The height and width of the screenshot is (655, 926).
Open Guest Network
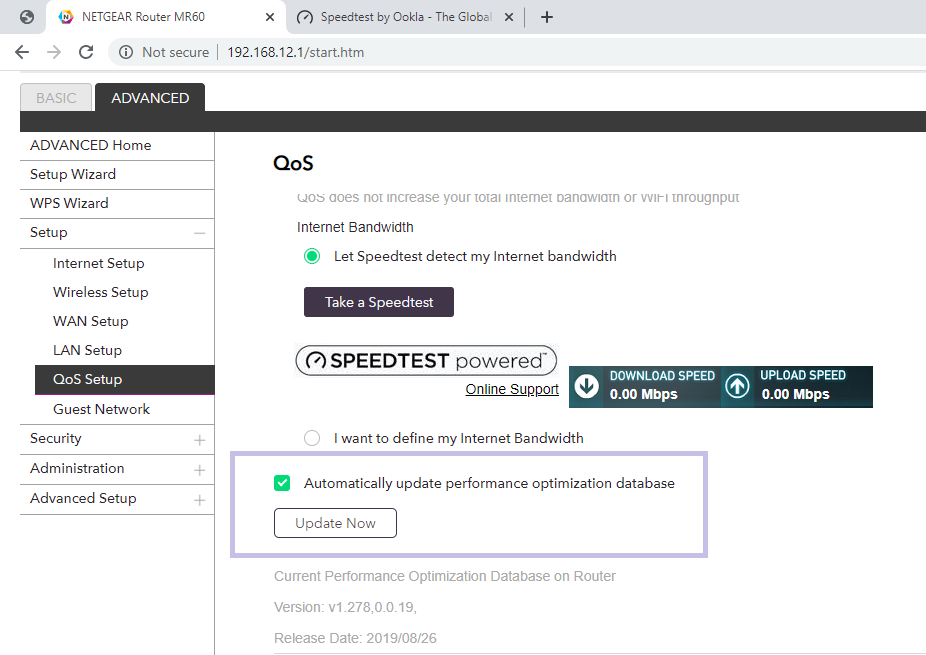(102, 409)
